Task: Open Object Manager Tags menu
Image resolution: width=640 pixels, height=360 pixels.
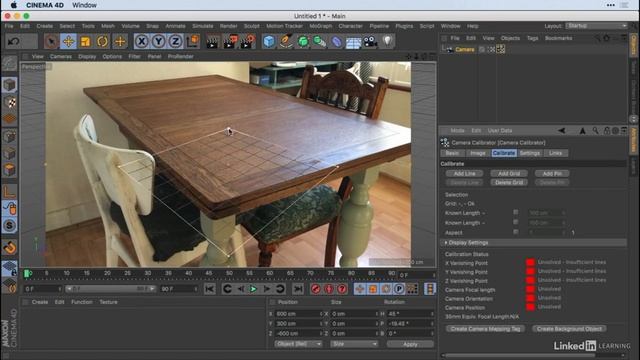Action: coord(532,38)
